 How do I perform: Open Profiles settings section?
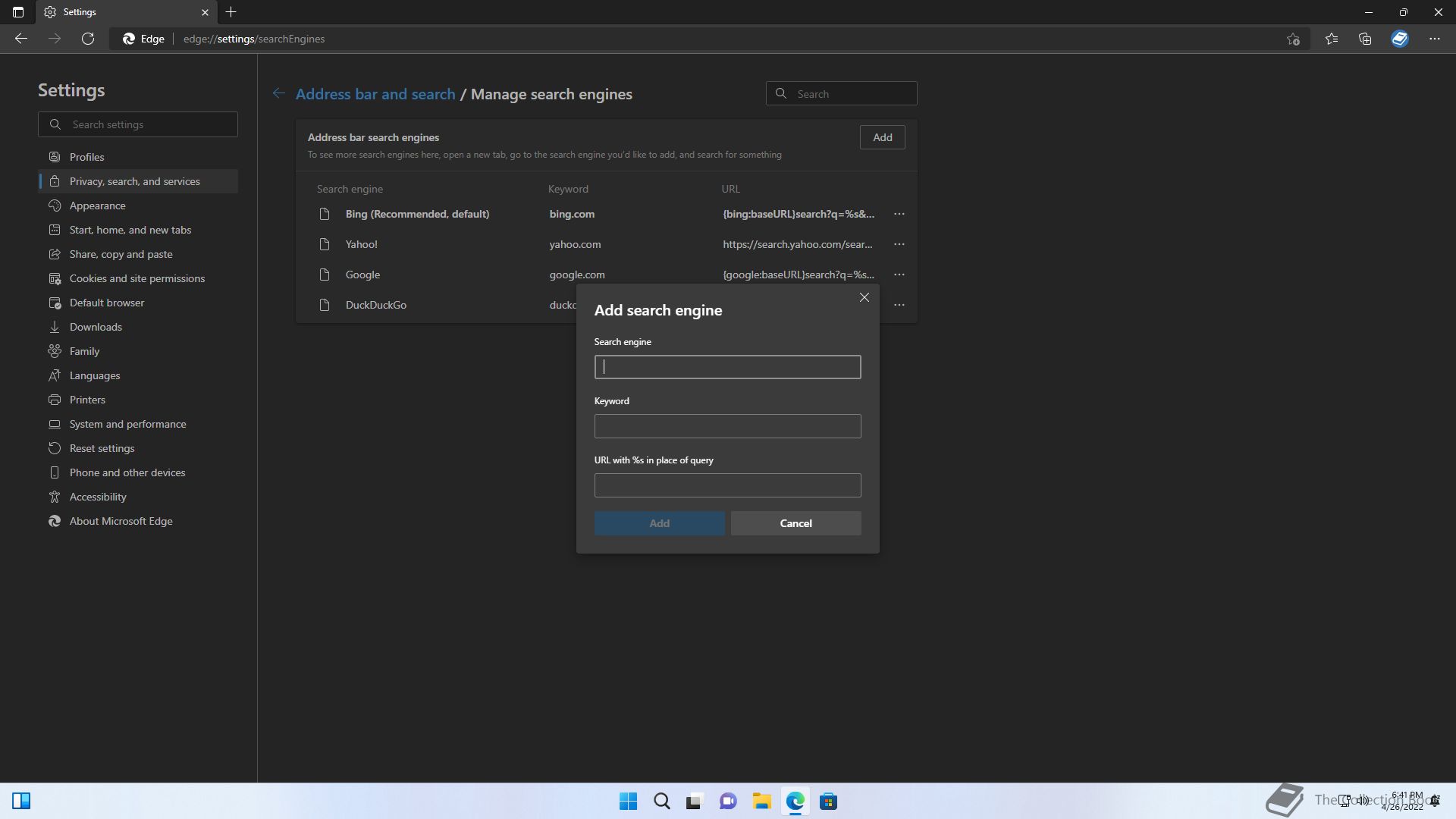coord(138,157)
